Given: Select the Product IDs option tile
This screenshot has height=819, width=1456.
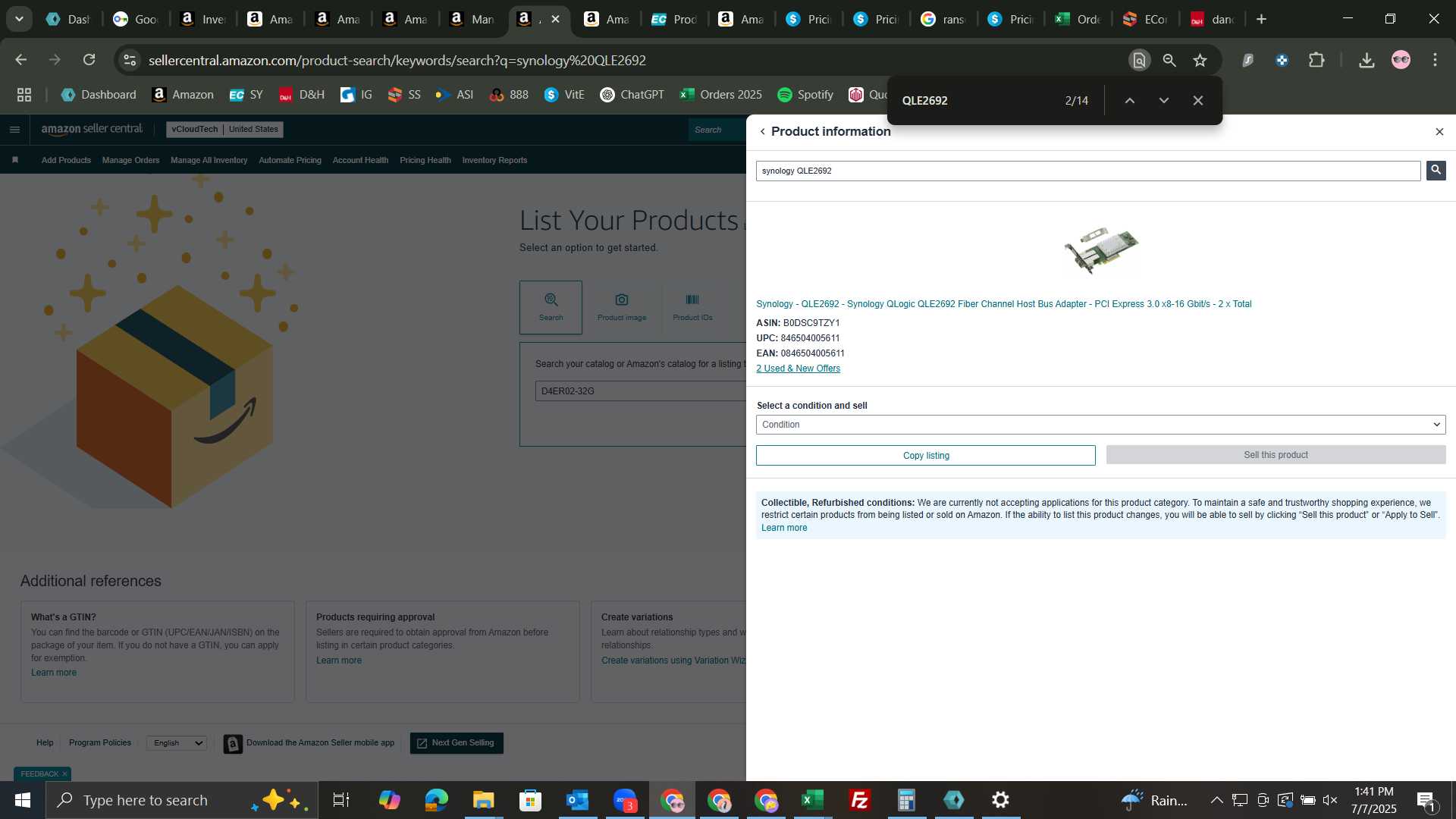Looking at the screenshot, I should click(x=692, y=307).
